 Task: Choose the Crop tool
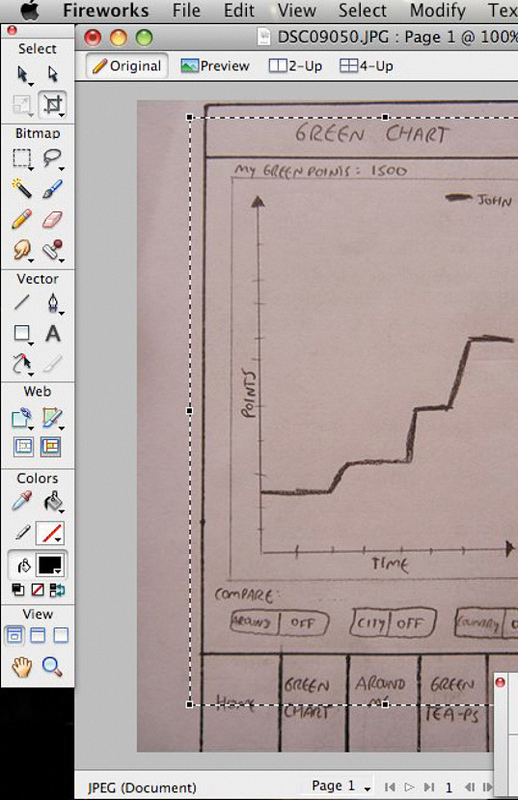[53, 104]
